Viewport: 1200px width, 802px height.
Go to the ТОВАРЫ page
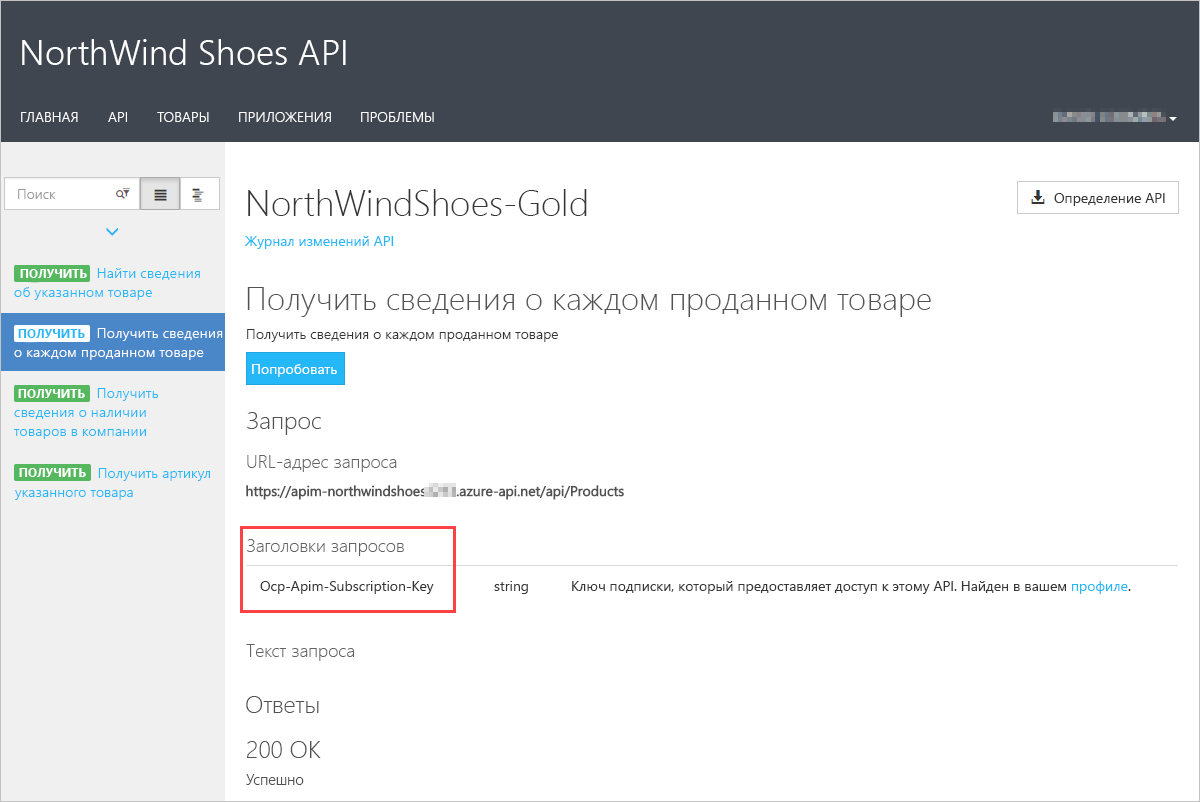pos(182,117)
